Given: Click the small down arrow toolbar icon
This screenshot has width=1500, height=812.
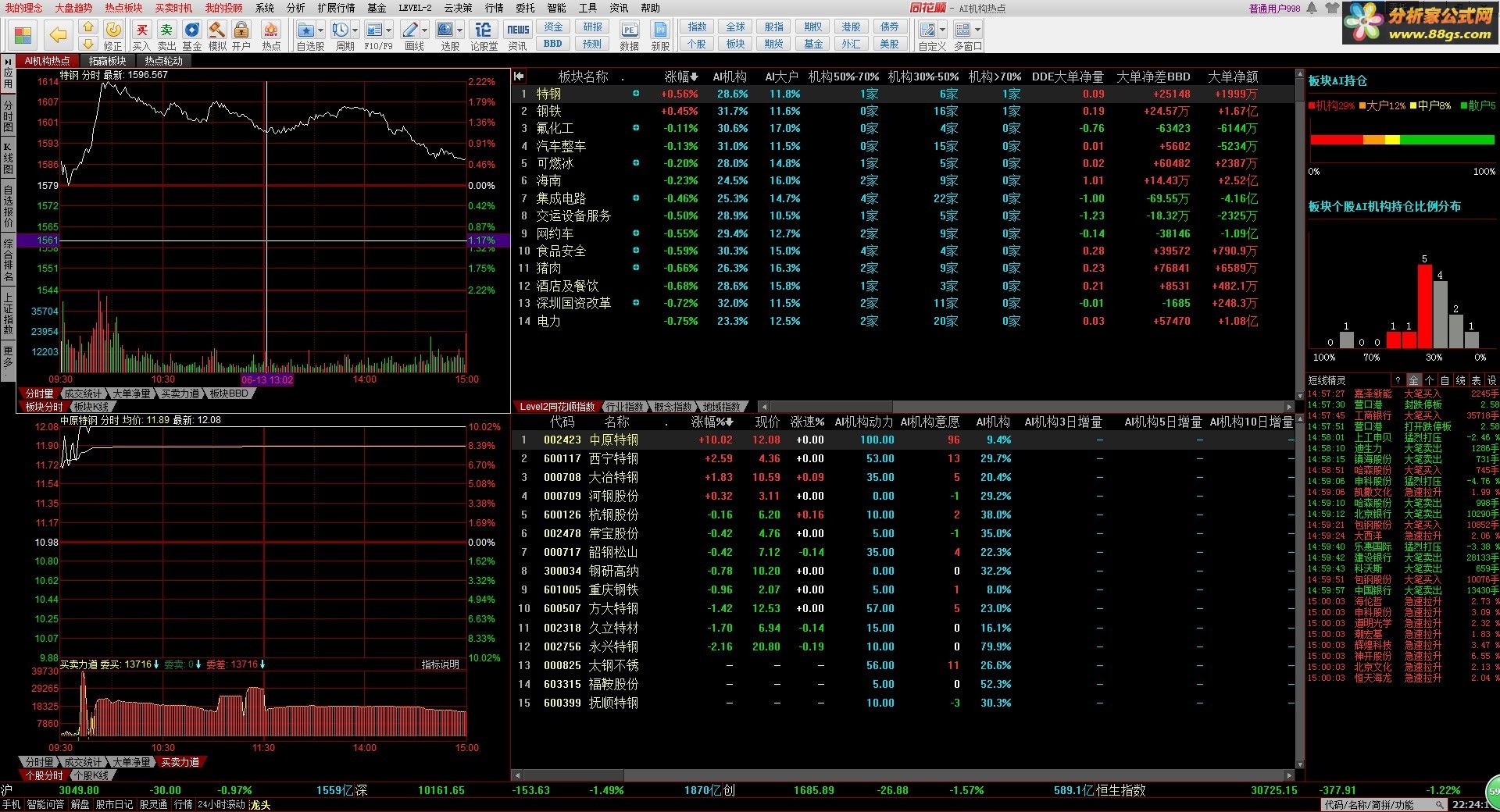Looking at the screenshot, I should point(88,43).
